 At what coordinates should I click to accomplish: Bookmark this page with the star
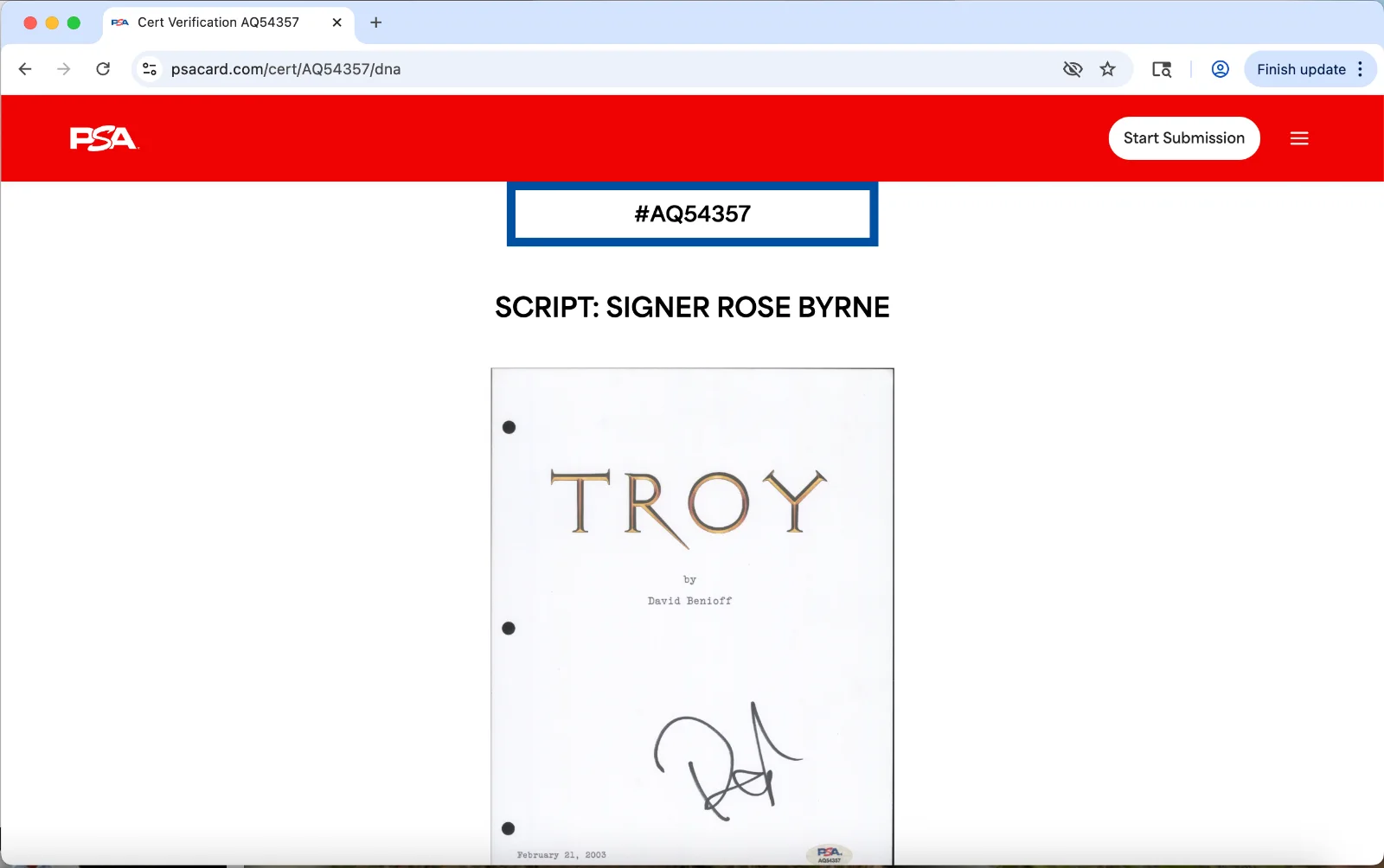[1108, 69]
